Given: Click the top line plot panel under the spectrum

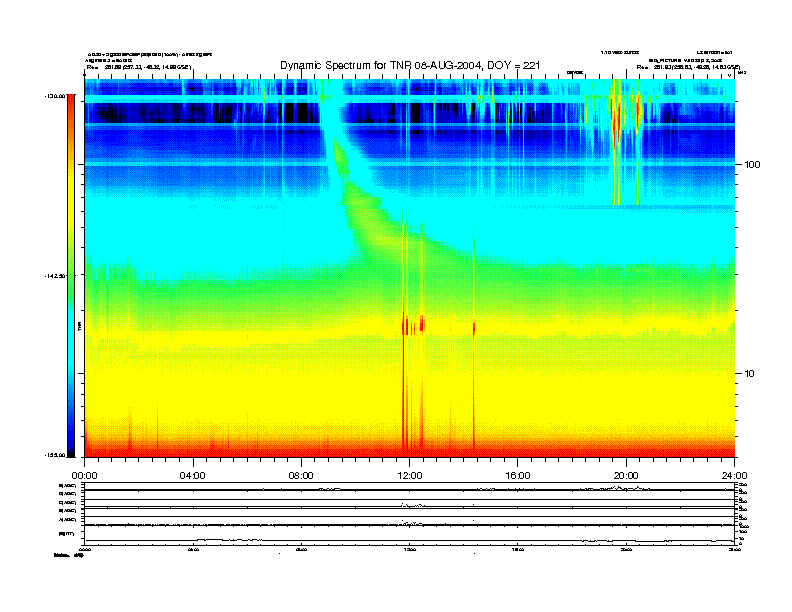Looking at the screenshot, I should click(x=410, y=487).
